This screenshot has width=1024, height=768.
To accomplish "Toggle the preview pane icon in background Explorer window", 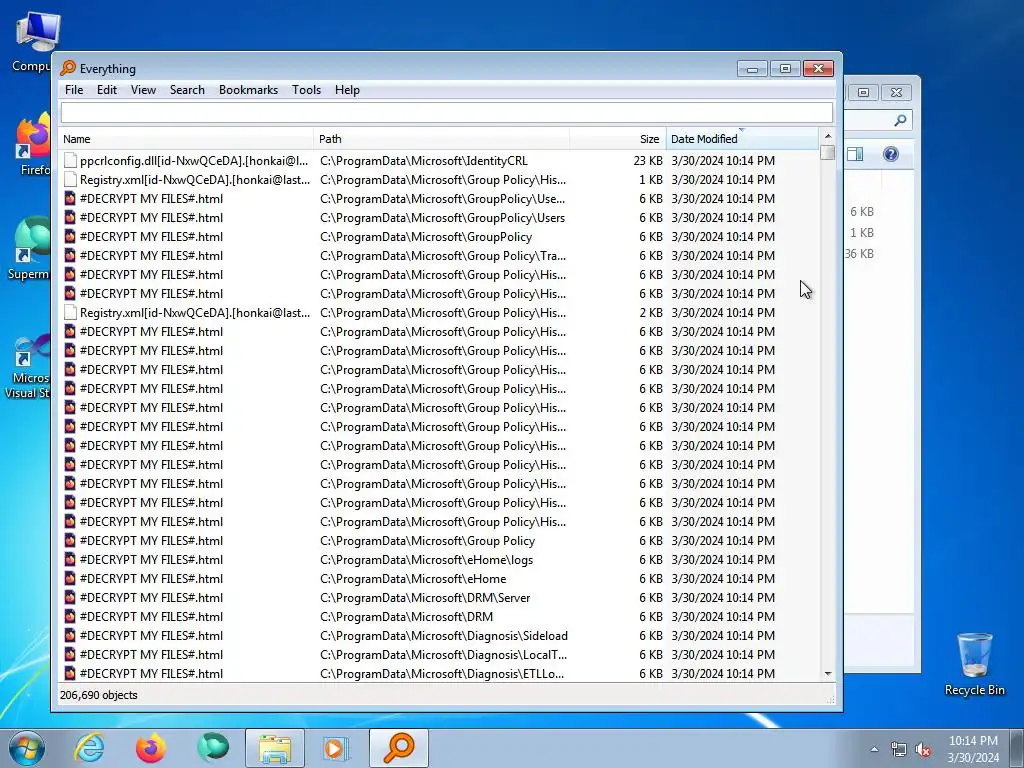I will pos(855,154).
